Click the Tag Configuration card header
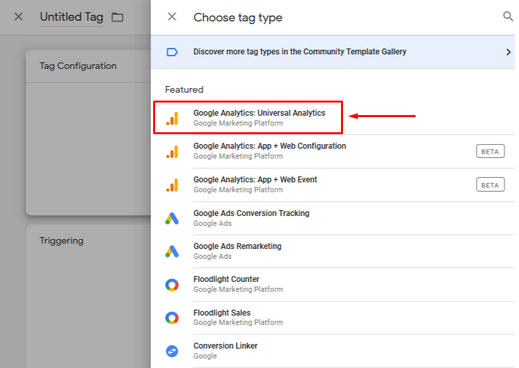519x368 pixels. pyautogui.click(x=88, y=66)
